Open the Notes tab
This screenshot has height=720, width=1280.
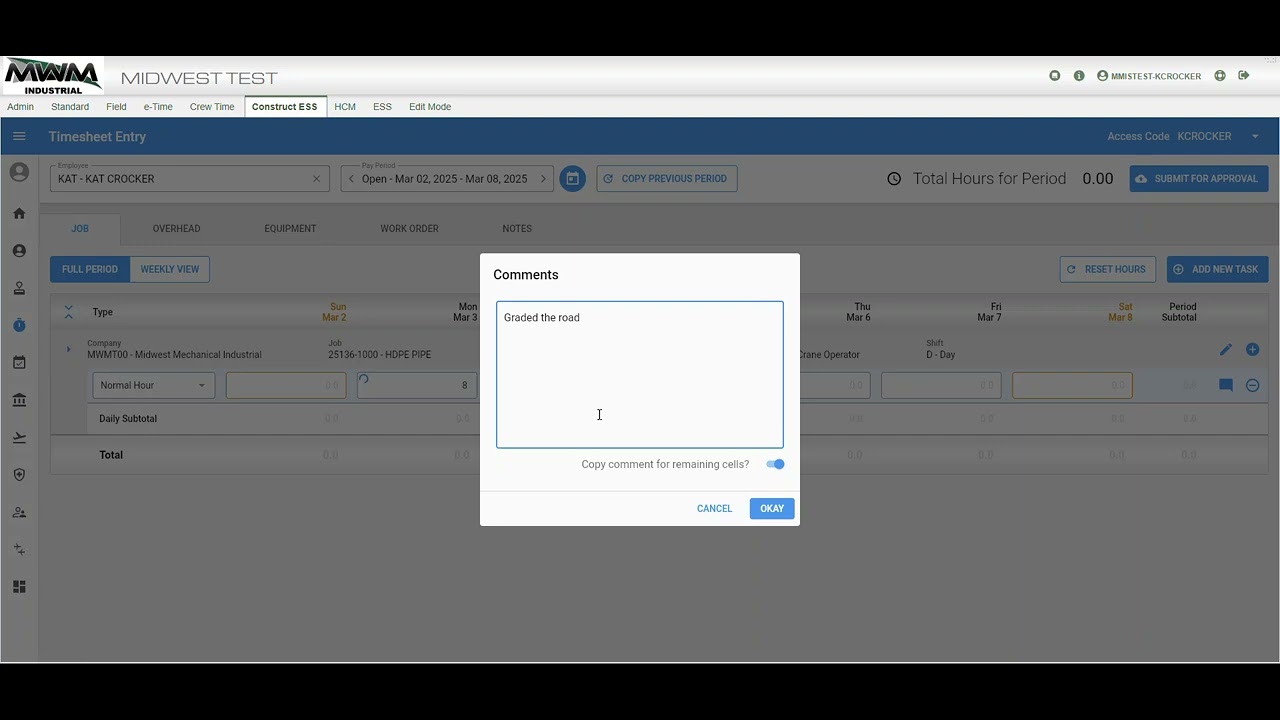(517, 229)
